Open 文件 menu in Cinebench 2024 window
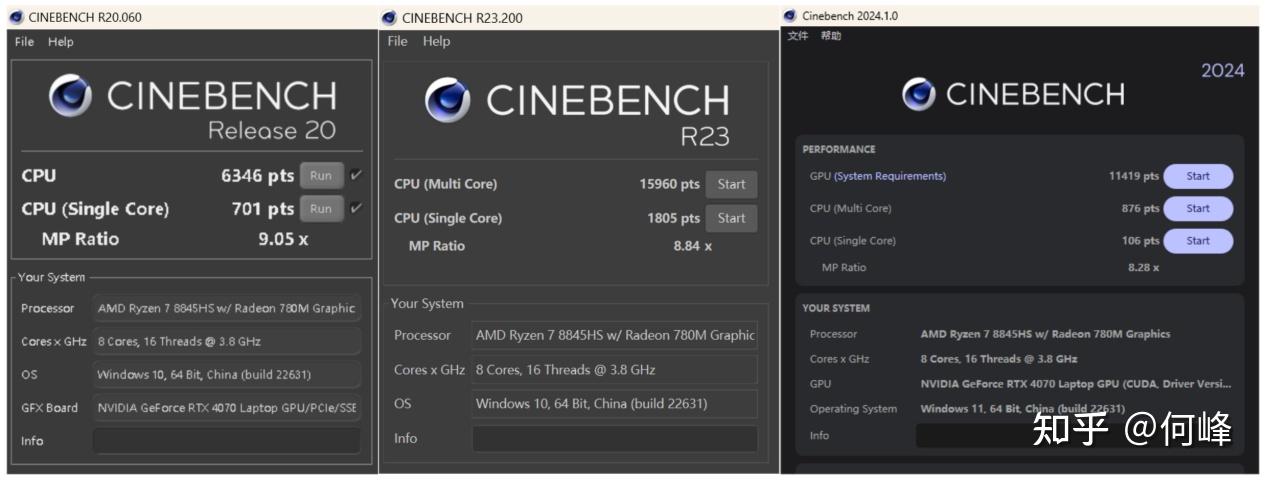The width and height of the screenshot is (1267, 482). tap(797, 36)
